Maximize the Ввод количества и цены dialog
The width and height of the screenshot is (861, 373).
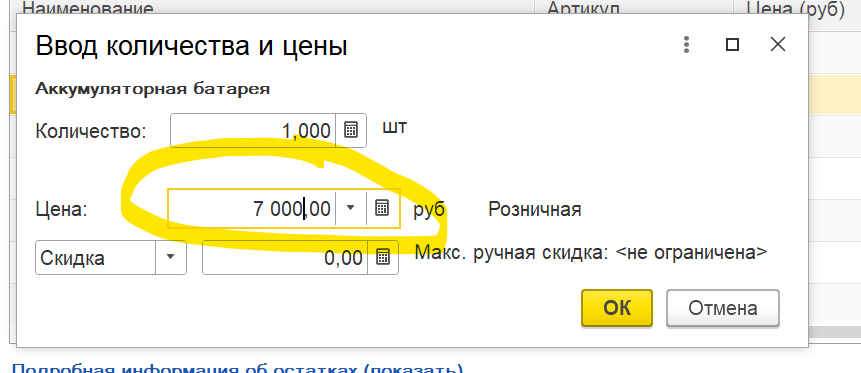coord(732,45)
